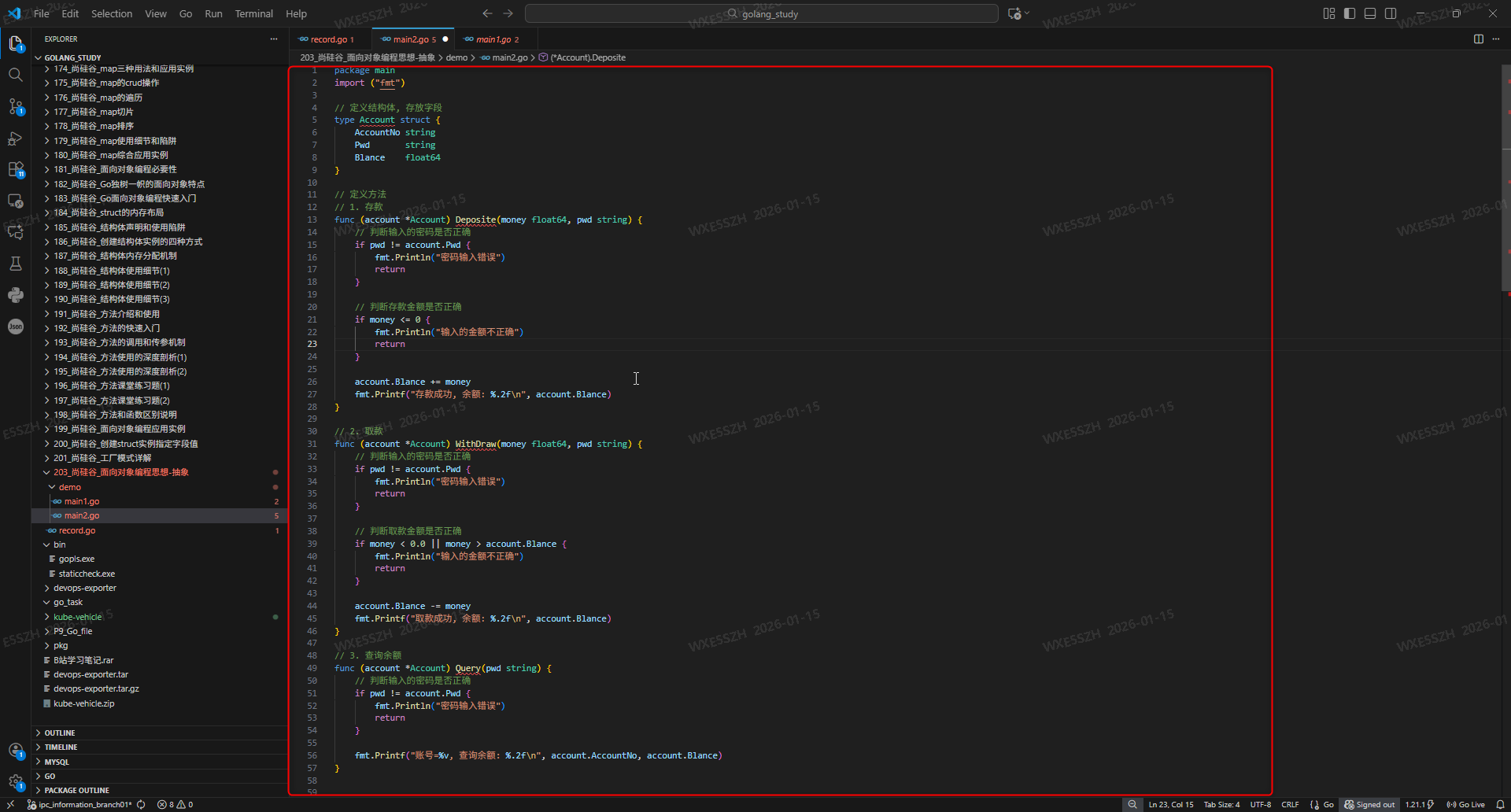Change the CRLF line ending
Image resolution: width=1511 pixels, height=812 pixels.
pos(1290,804)
